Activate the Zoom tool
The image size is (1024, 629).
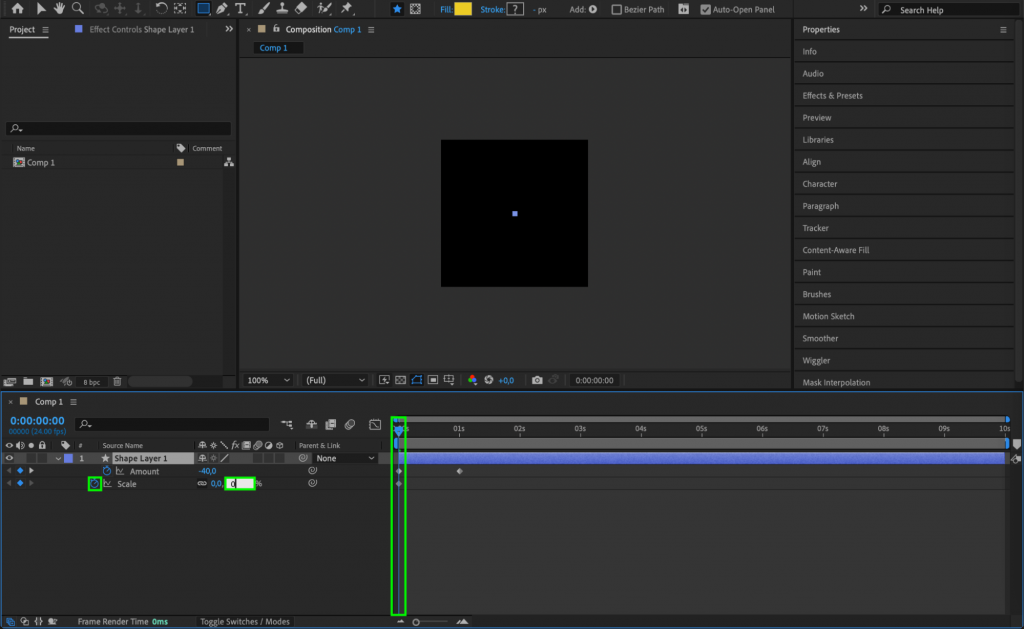click(75, 8)
